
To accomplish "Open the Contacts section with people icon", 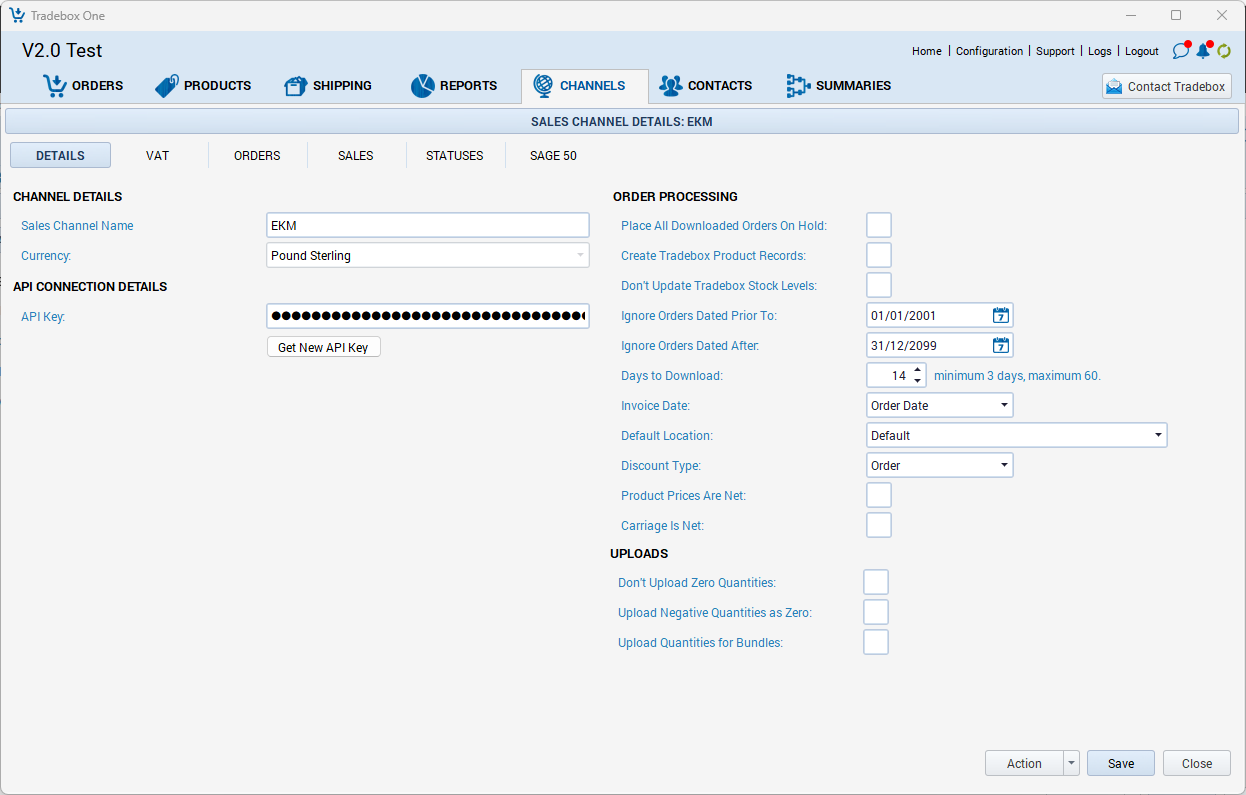I will pyautogui.click(x=705, y=86).
